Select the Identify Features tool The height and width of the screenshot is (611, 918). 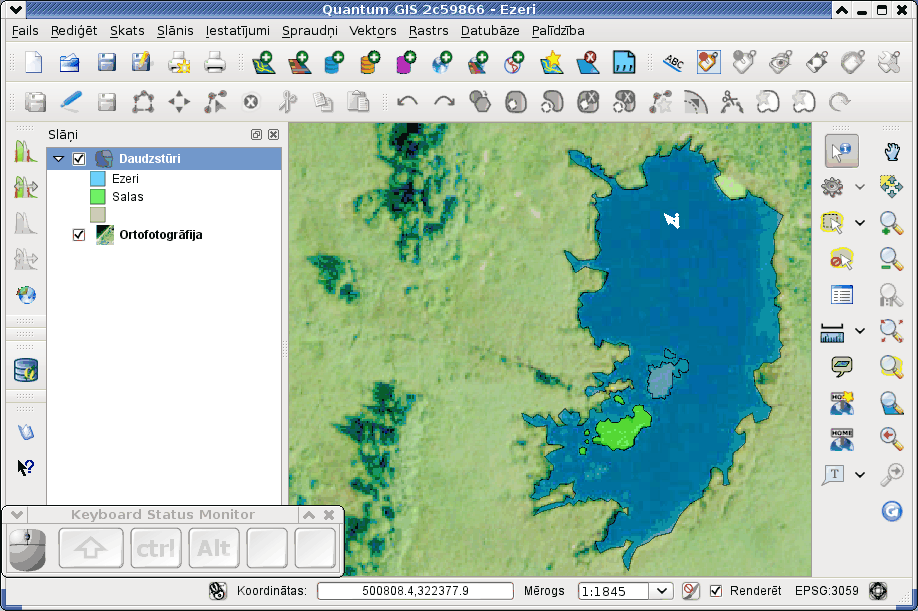842,151
